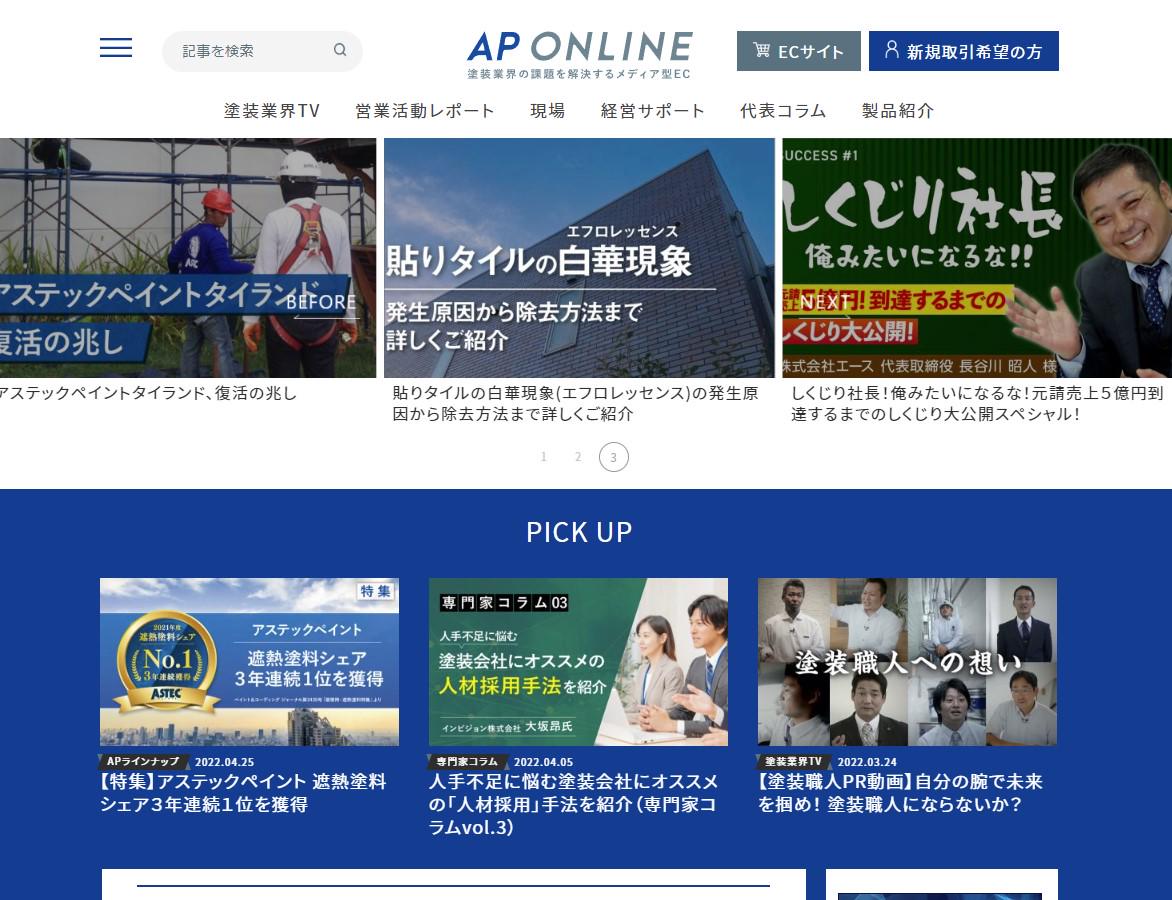Open the ECサイト shopping cart button
Image resolution: width=1172 pixels, height=900 pixels.
pyautogui.click(x=798, y=51)
